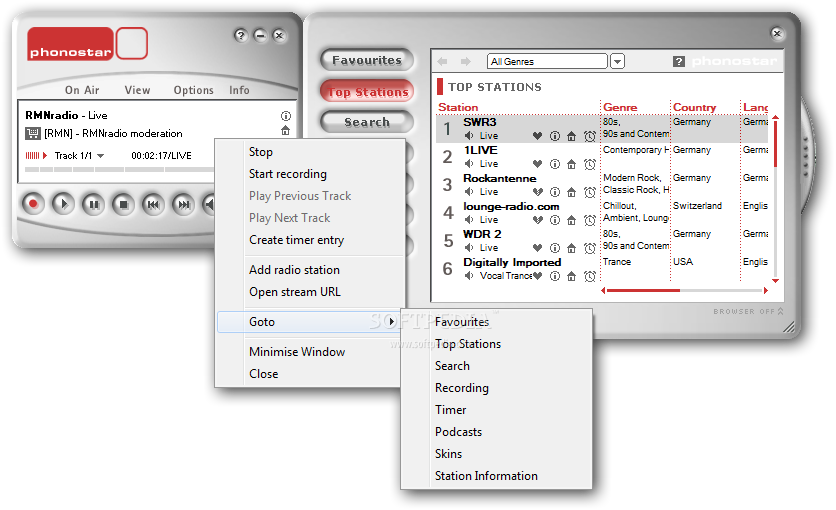
Task: Open SWR3 homepage icon
Action: [572, 136]
